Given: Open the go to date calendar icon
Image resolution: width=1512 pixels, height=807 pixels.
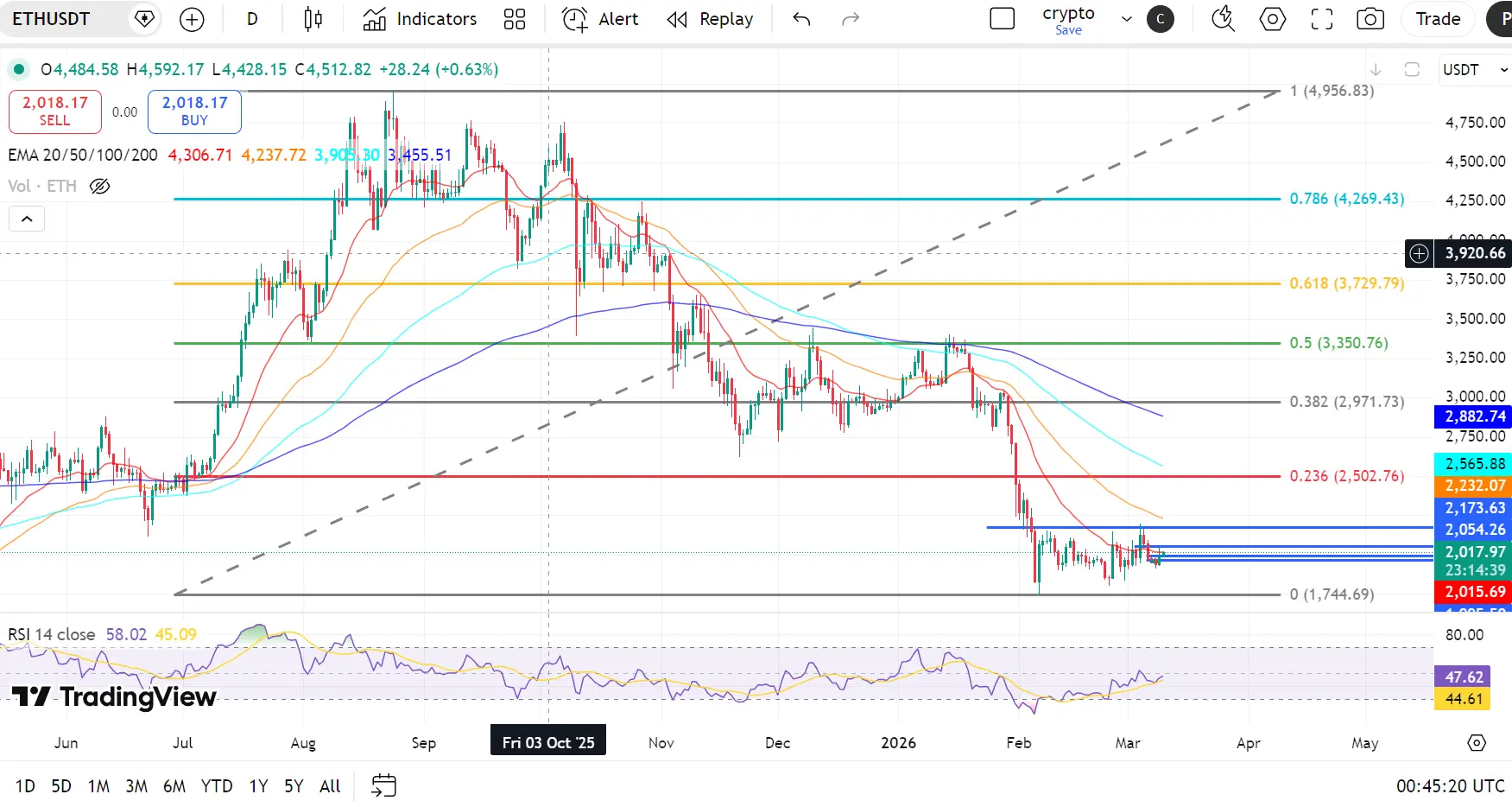Looking at the screenshot, I should point(383,785).
